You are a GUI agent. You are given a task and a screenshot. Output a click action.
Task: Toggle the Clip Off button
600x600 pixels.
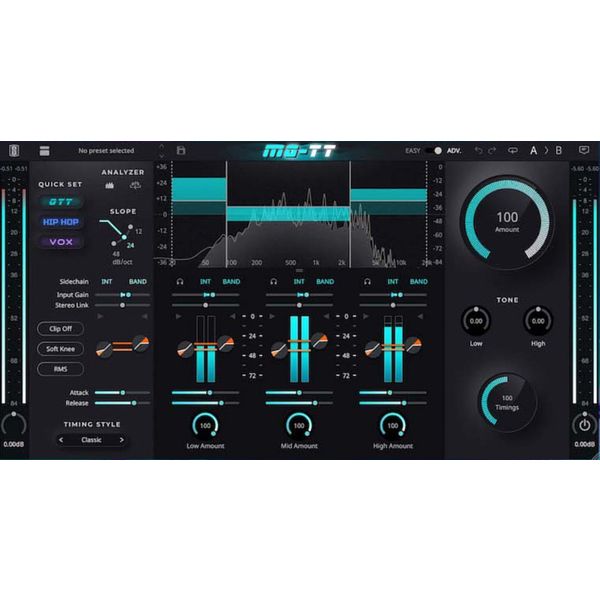click(x=60, y=329)
